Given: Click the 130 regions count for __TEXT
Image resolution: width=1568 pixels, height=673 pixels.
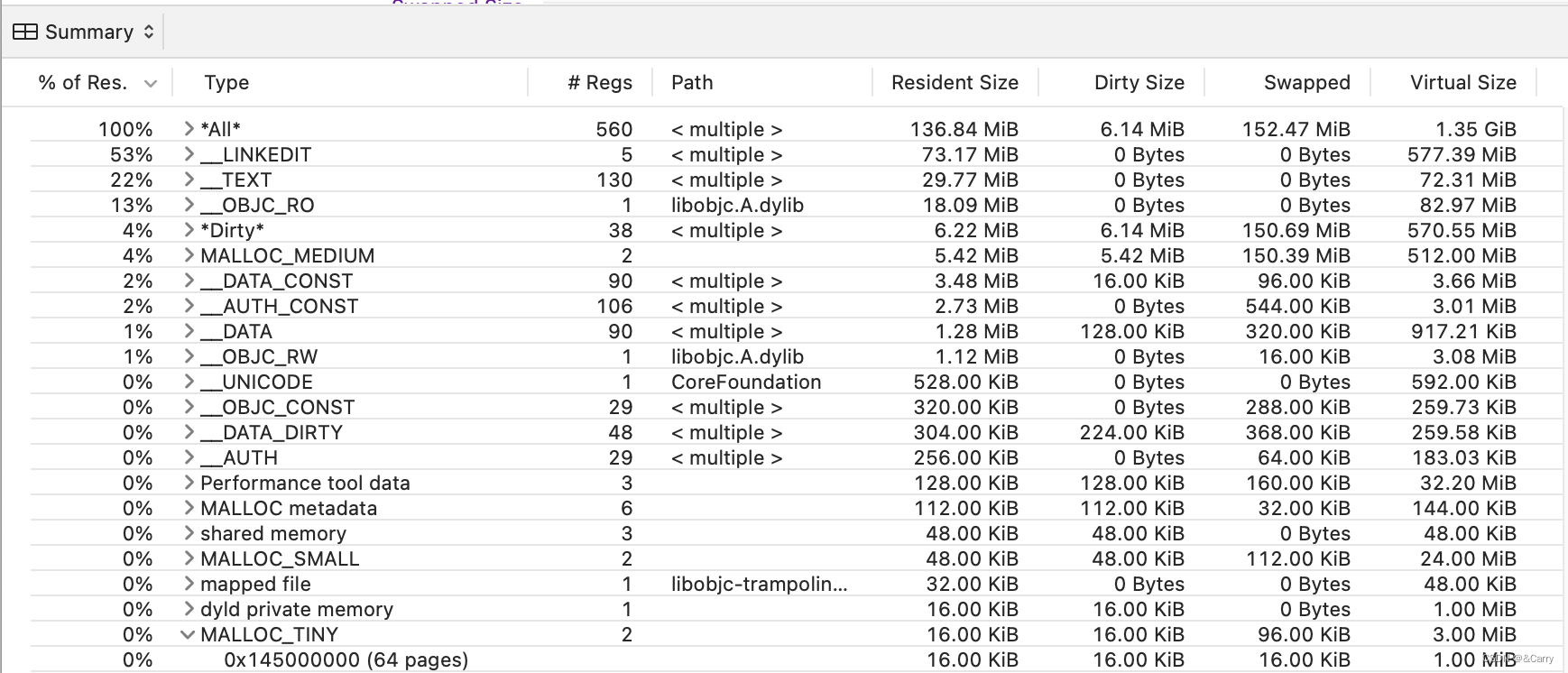Looking at the screenshot, I should [614, 180].
